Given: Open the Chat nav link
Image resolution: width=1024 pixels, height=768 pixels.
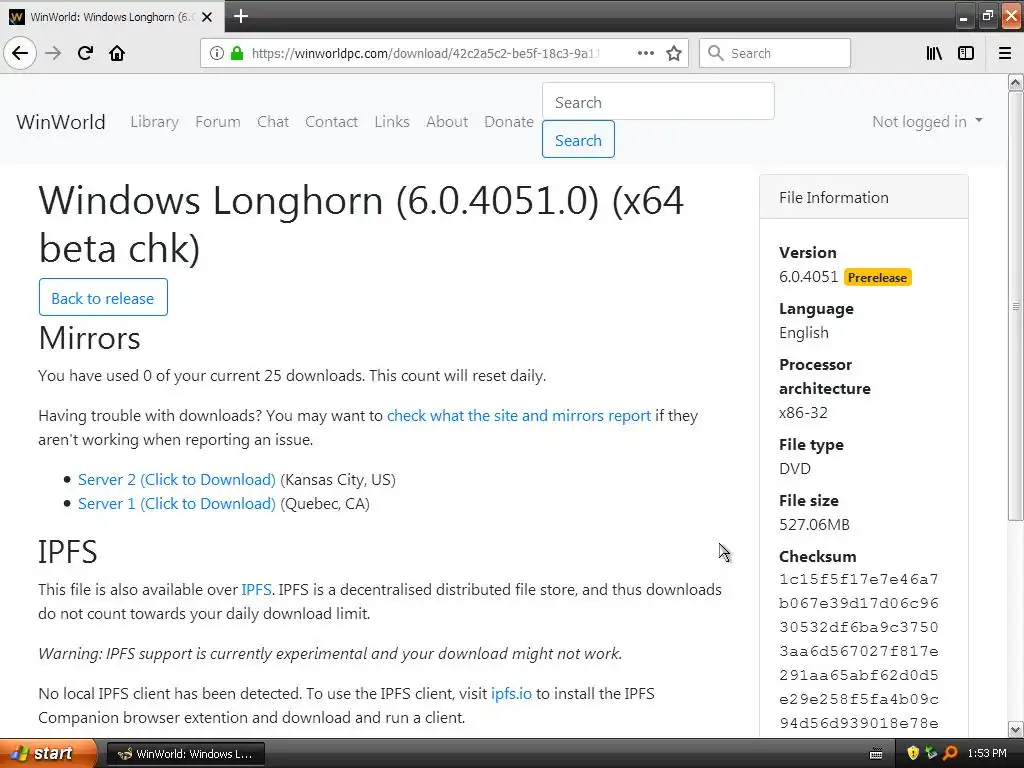Looking at the screenshot, I should click(273, 121).
